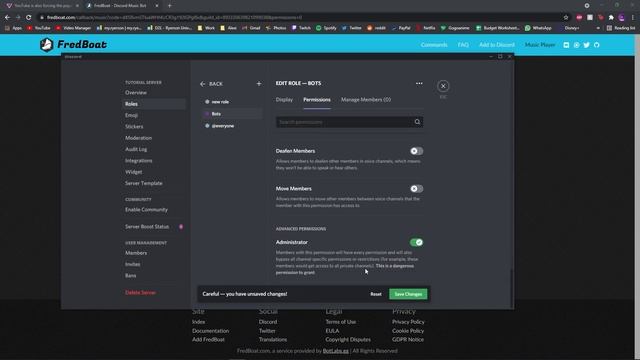The image size is (640, 360).
Task: Open FAQ in FredBoat navigation
Action: [463, 45]
